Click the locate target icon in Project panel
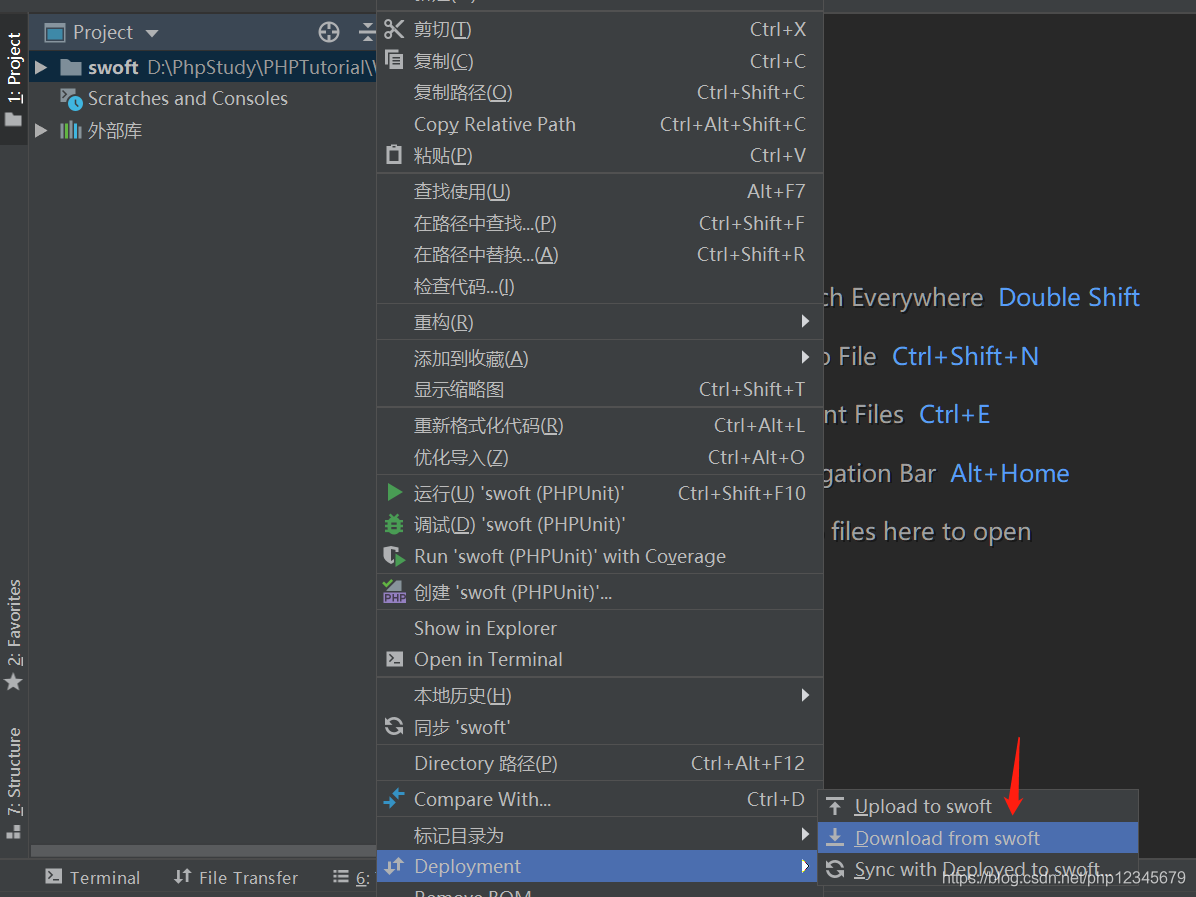 pos(329,32)
